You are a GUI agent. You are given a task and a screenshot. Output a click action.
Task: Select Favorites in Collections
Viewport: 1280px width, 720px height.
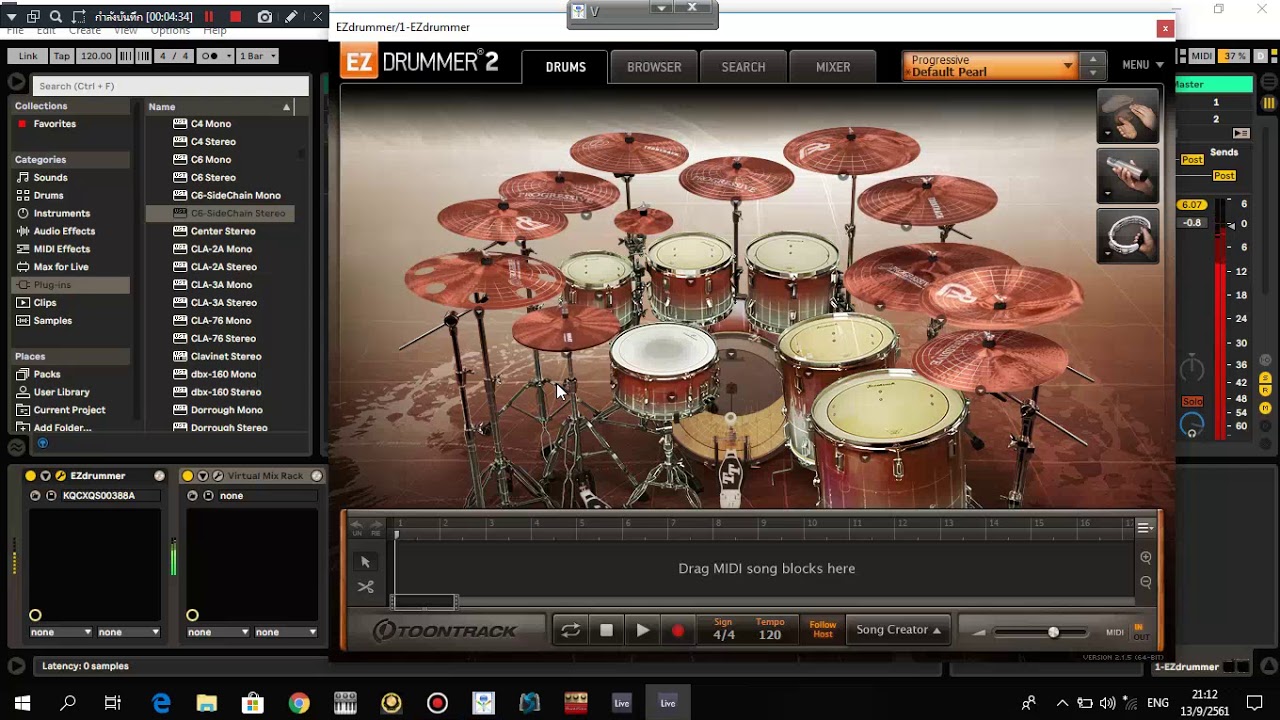click(x=54, y=124)
